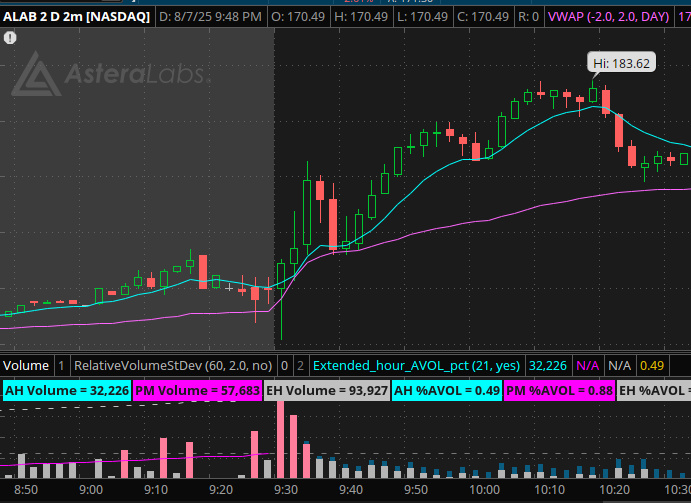Click the 9:50 time axis label

[416, 490]
